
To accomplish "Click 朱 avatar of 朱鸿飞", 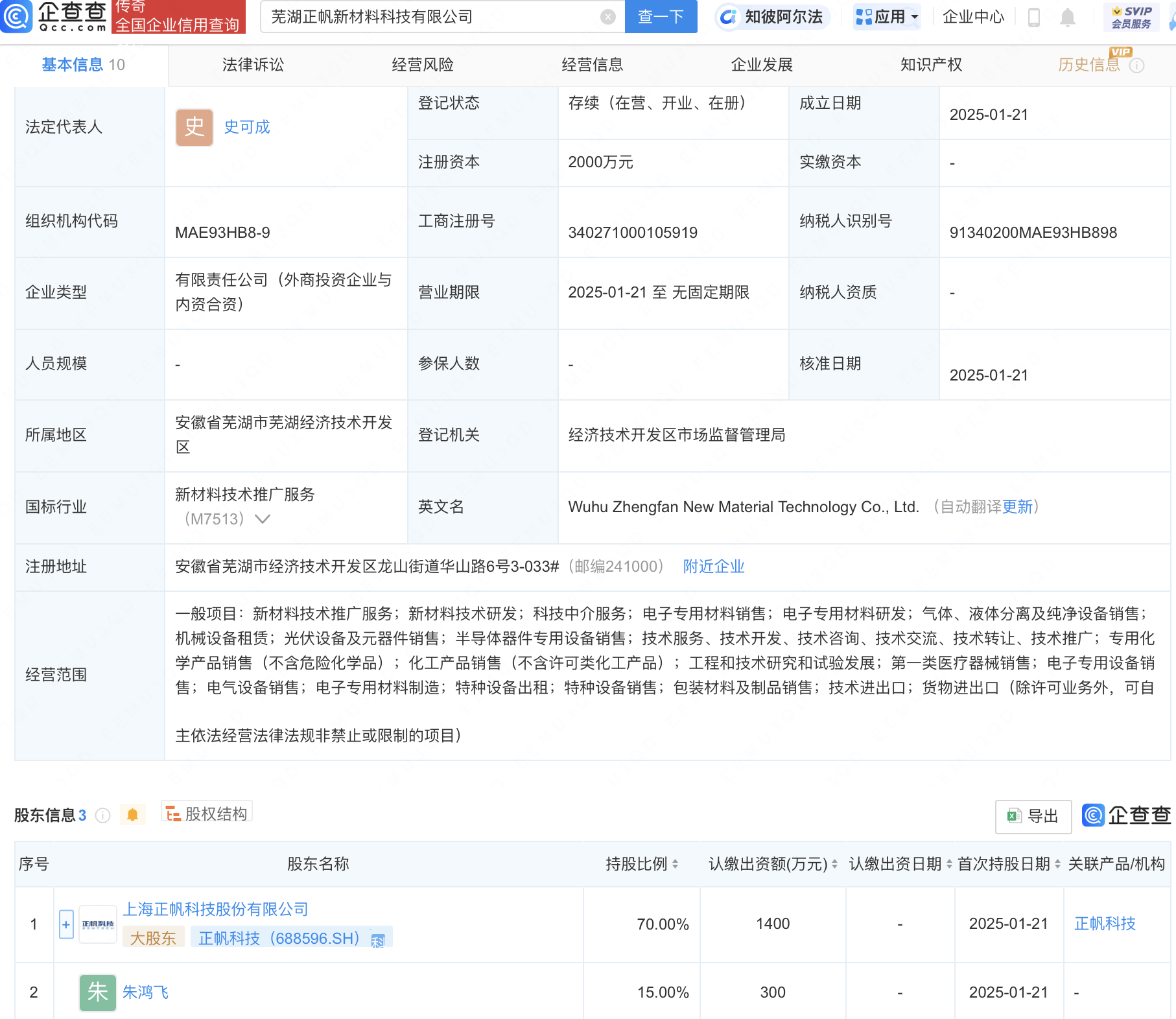I will point(98,992).
